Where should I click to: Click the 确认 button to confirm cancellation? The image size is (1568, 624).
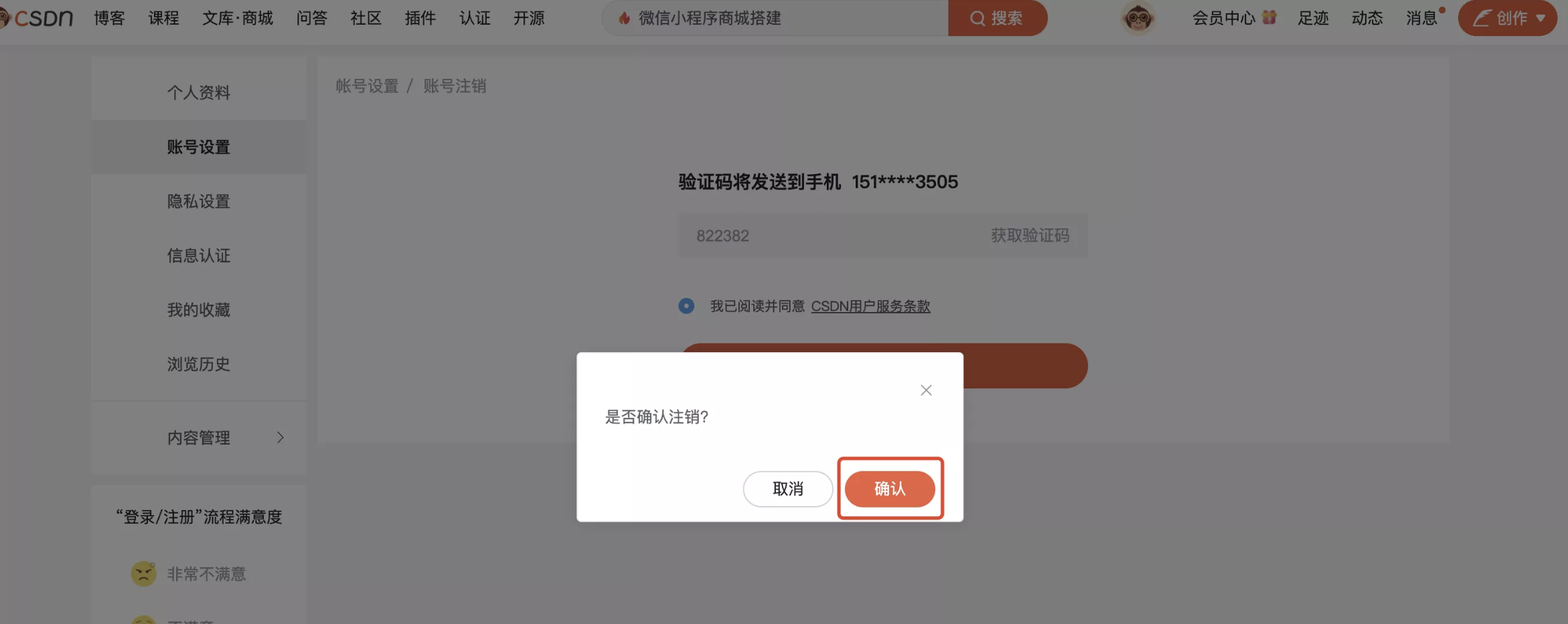[890, 489]
